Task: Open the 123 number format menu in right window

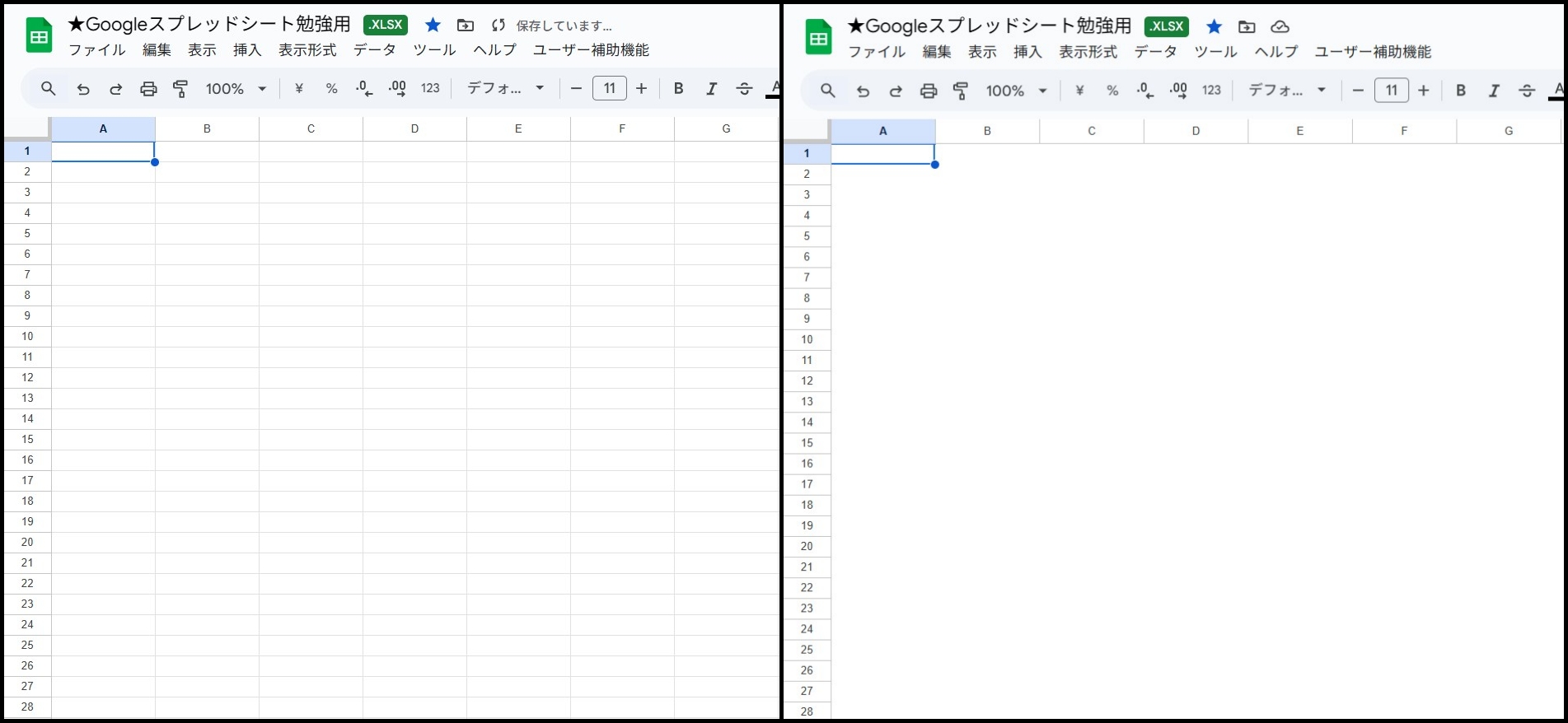Action: pyautogui.click(x=1211, y=91)
